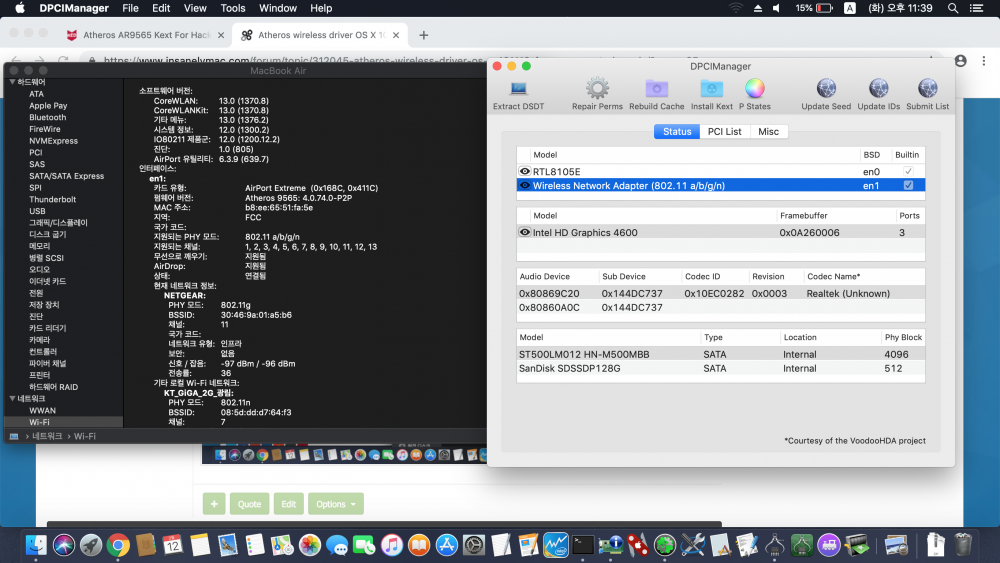
Task: Open Photos app in the Dock
Action: point(309,545)
